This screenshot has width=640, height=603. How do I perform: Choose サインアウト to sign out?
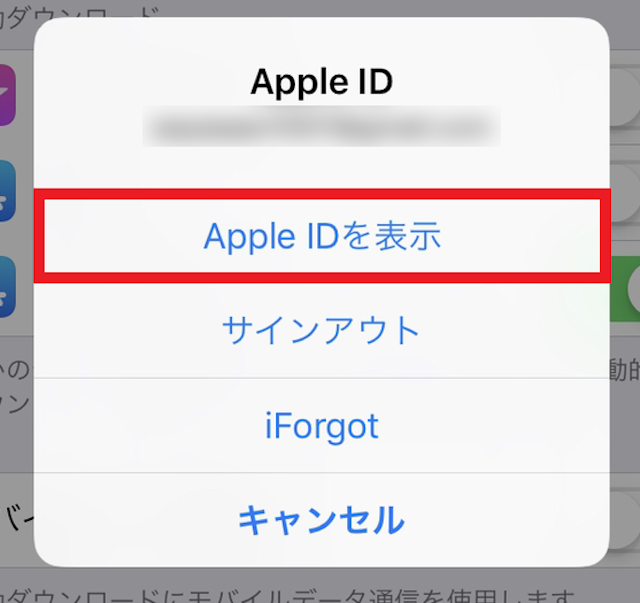tap(322, 330)
